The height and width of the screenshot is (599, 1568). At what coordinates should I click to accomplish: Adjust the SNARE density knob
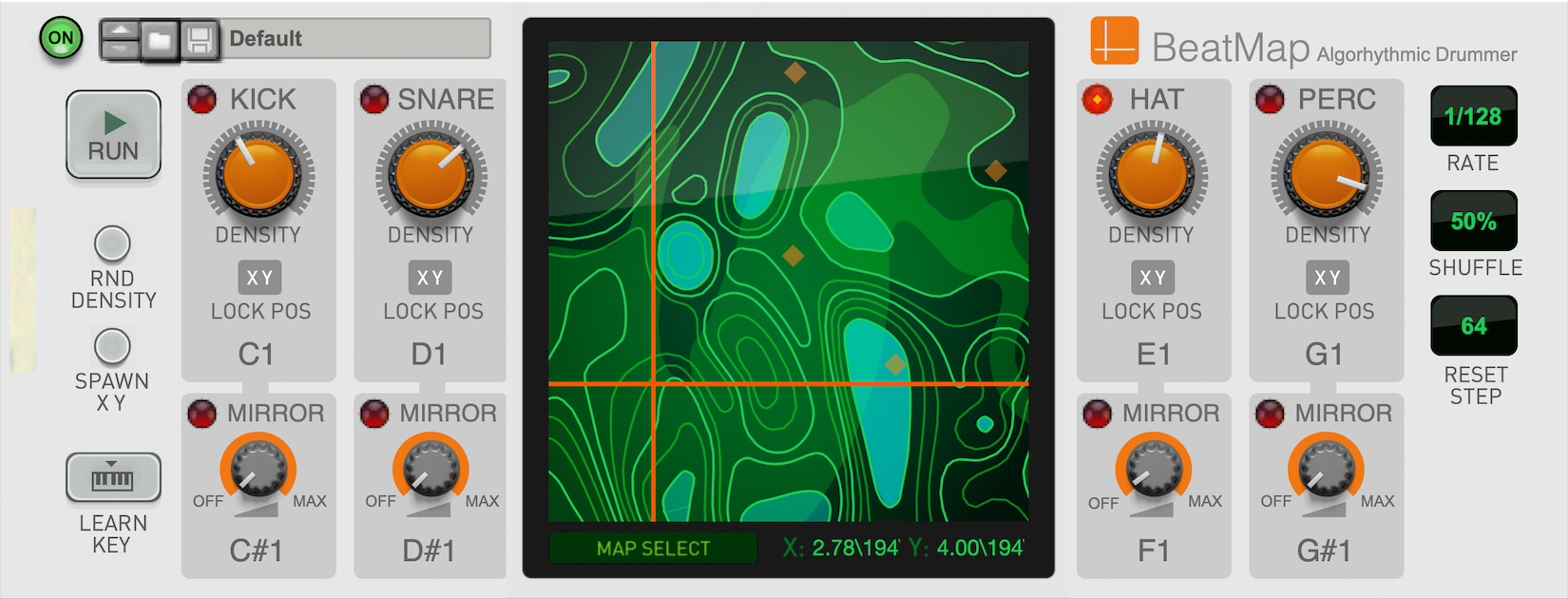430,175
